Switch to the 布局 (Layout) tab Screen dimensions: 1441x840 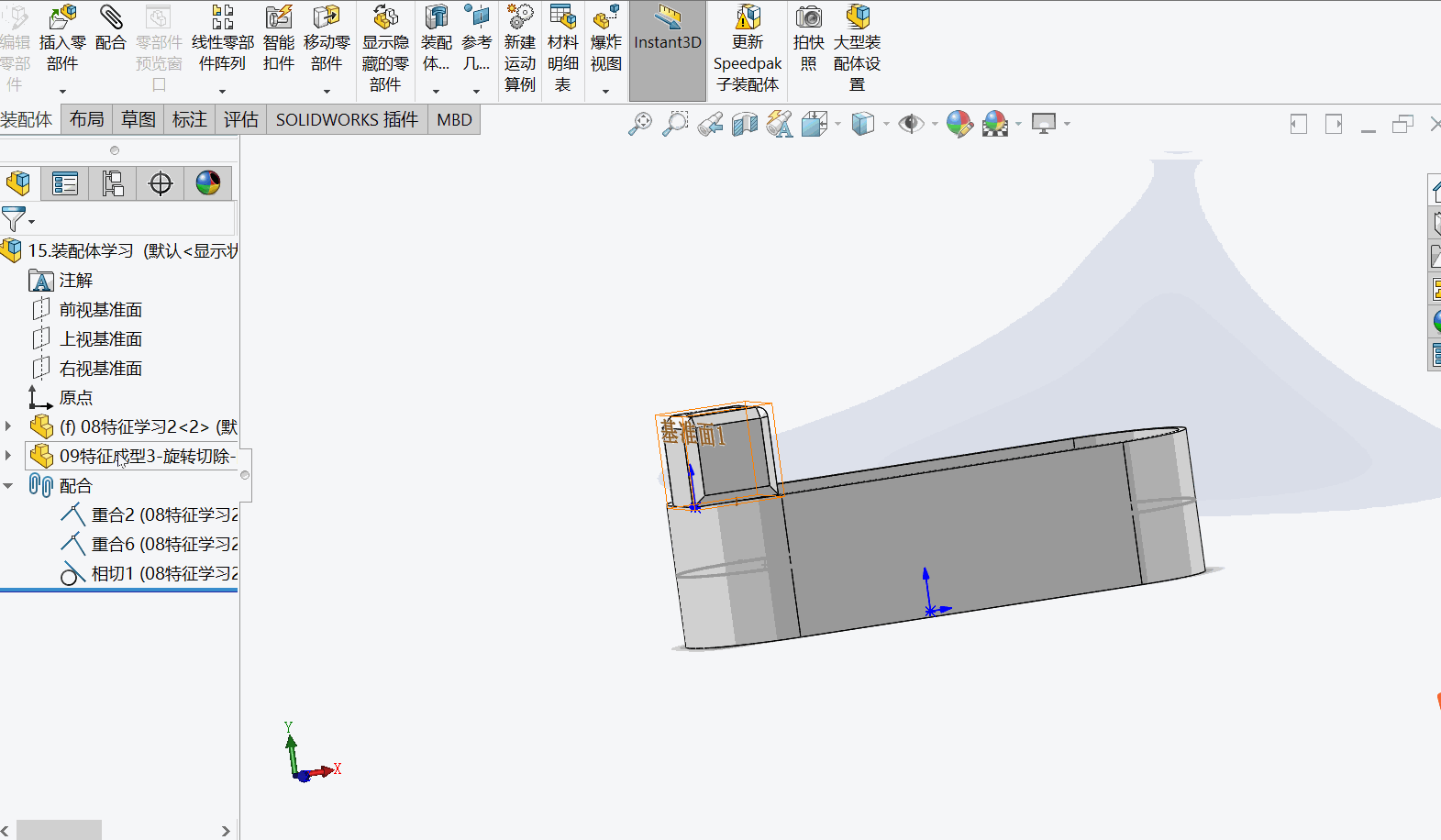pos(87,120)
